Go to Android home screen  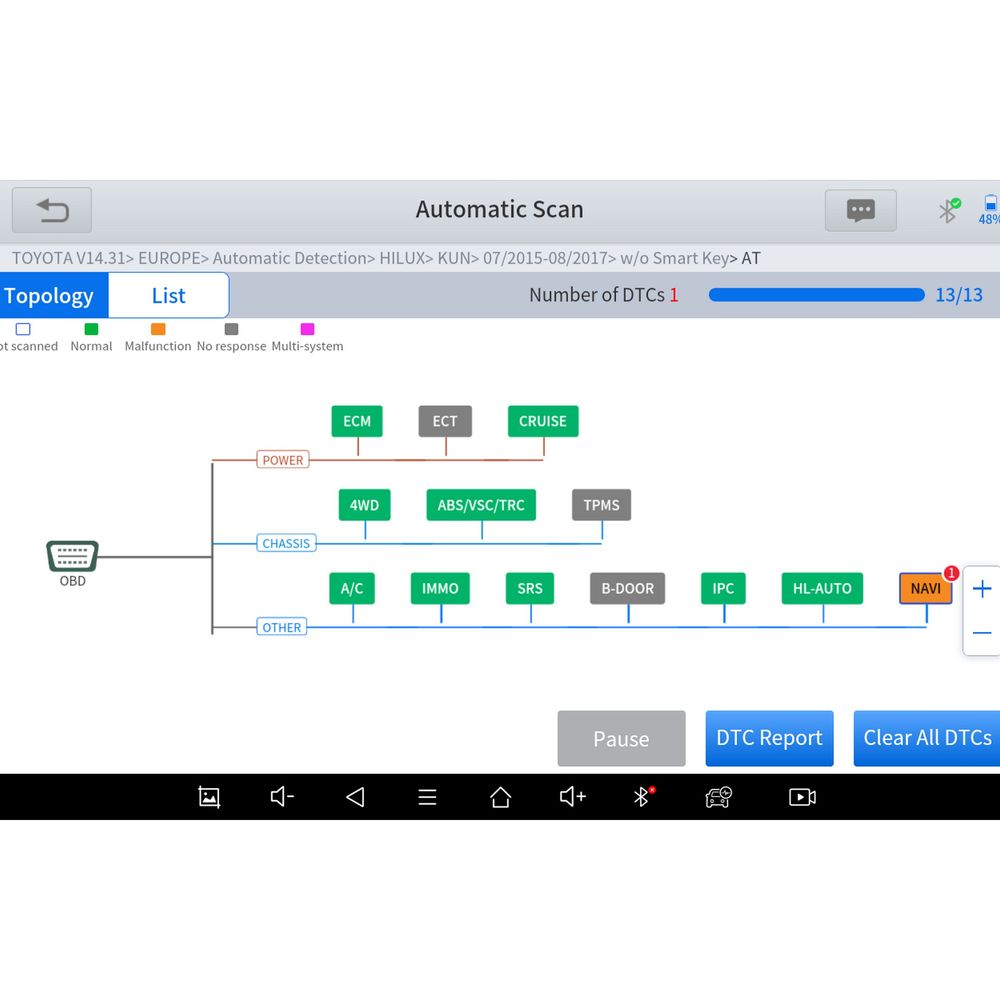click(500, 797)
